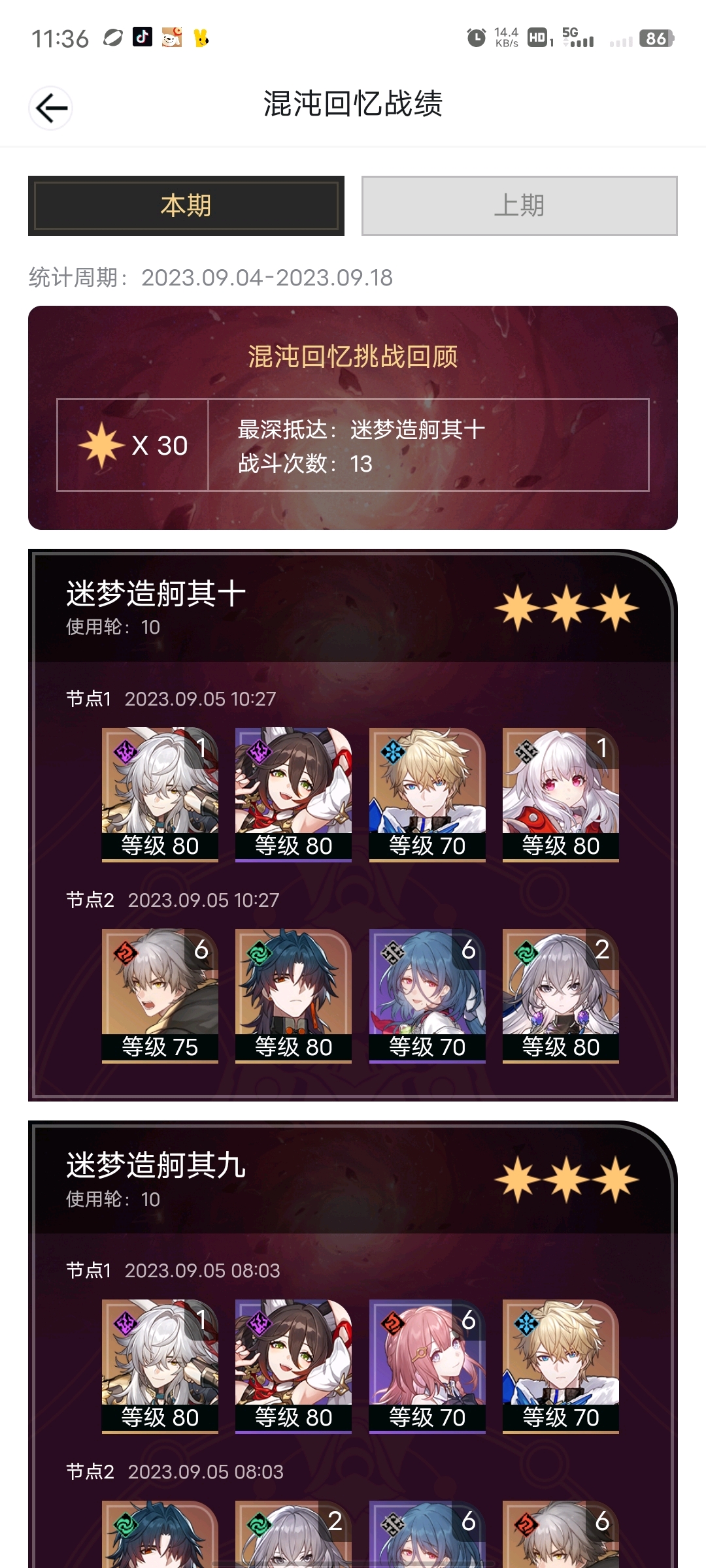Viewport: 706px width, 1568px height.
Task: Select the silver-haired level 80 girl in 其十 node 2
Action: [561, 996]
